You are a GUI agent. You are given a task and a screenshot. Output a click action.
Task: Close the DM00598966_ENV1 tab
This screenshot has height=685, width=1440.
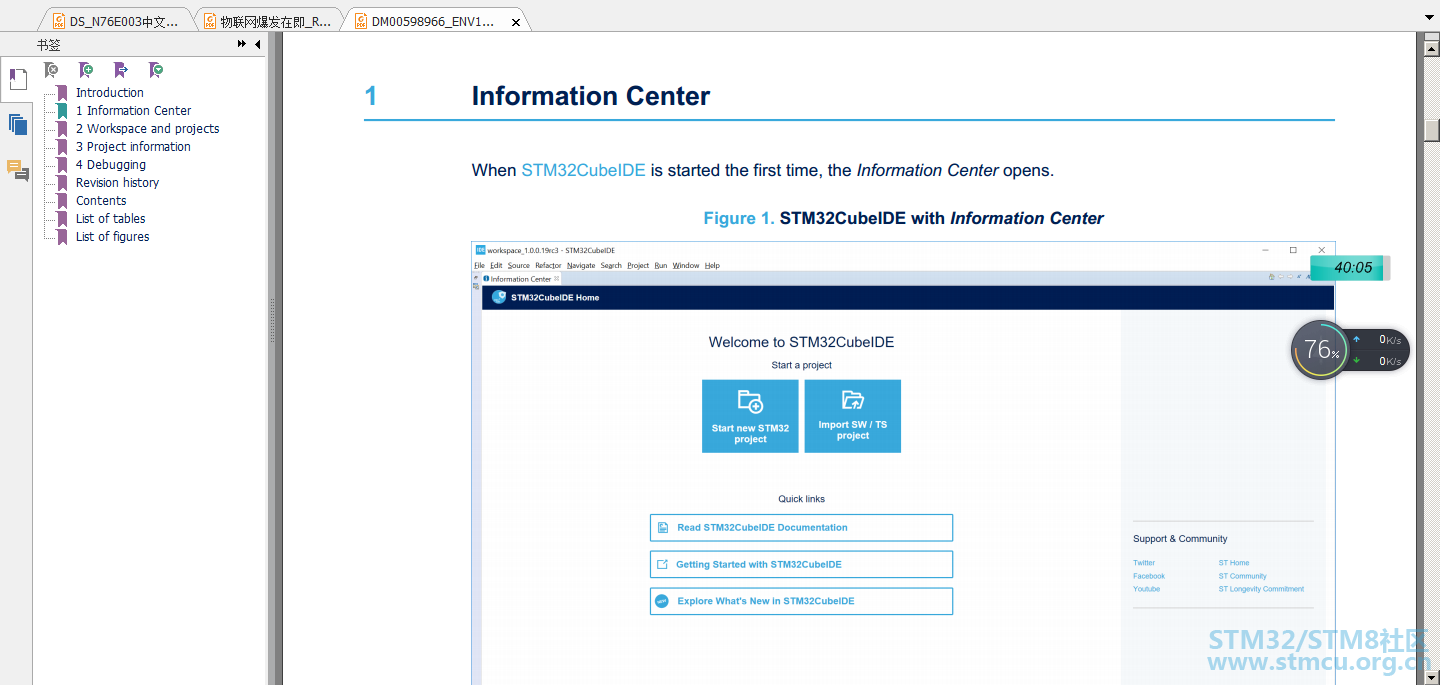click(516, 22)
